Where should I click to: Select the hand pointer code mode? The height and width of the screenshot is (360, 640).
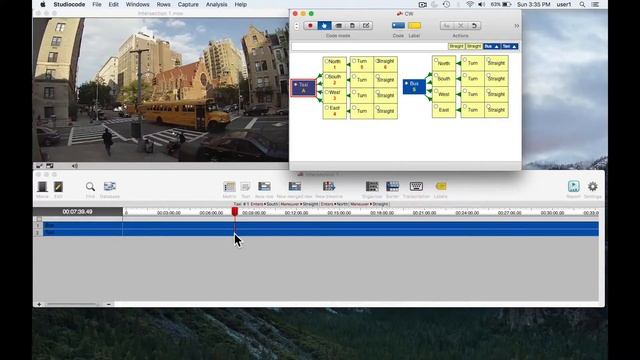pos(324,26)
